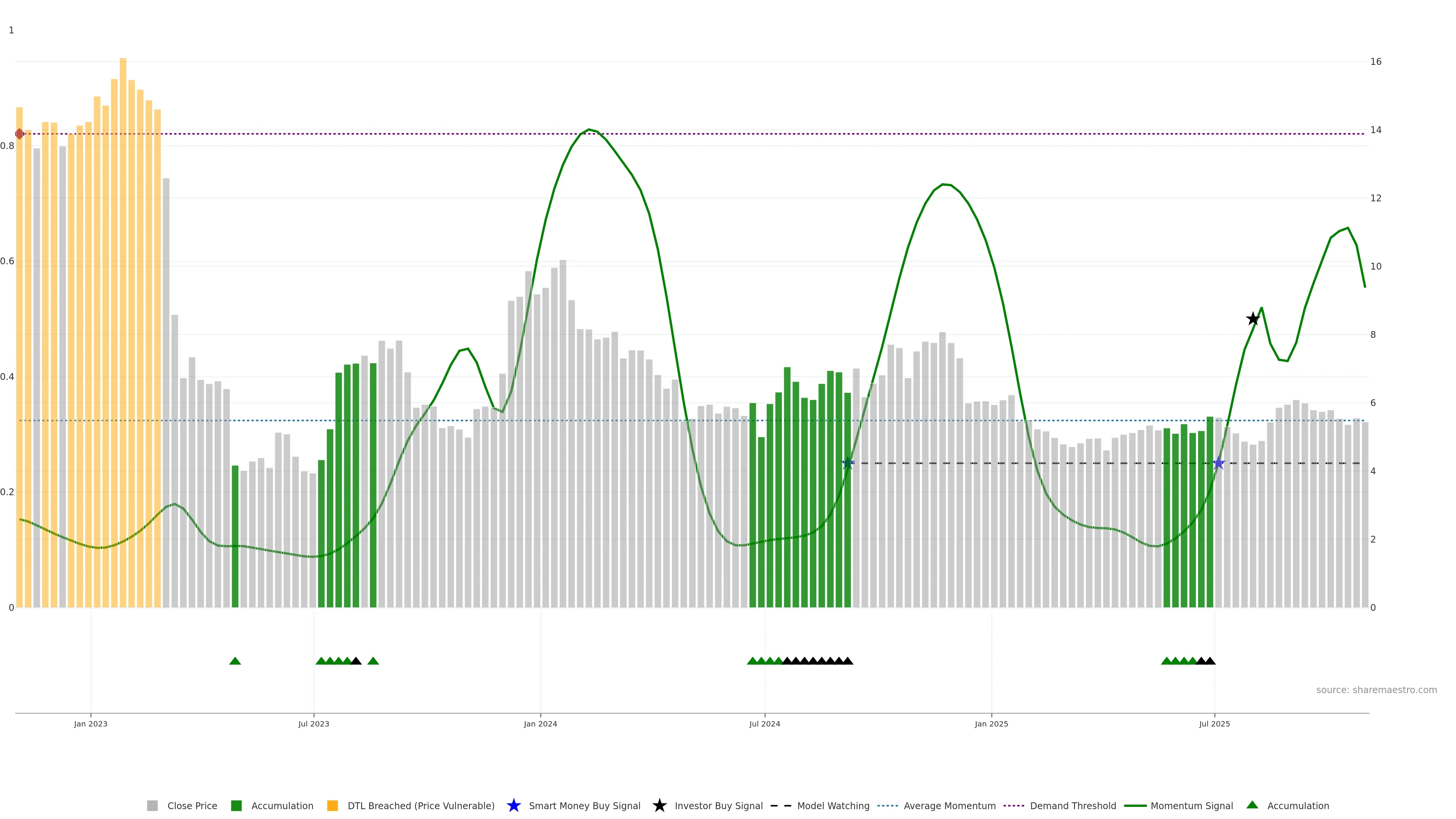The image size is (1456, 819).
Task: Click the red diamond on Demand Threshold line
Action: [x=20, y=134]
